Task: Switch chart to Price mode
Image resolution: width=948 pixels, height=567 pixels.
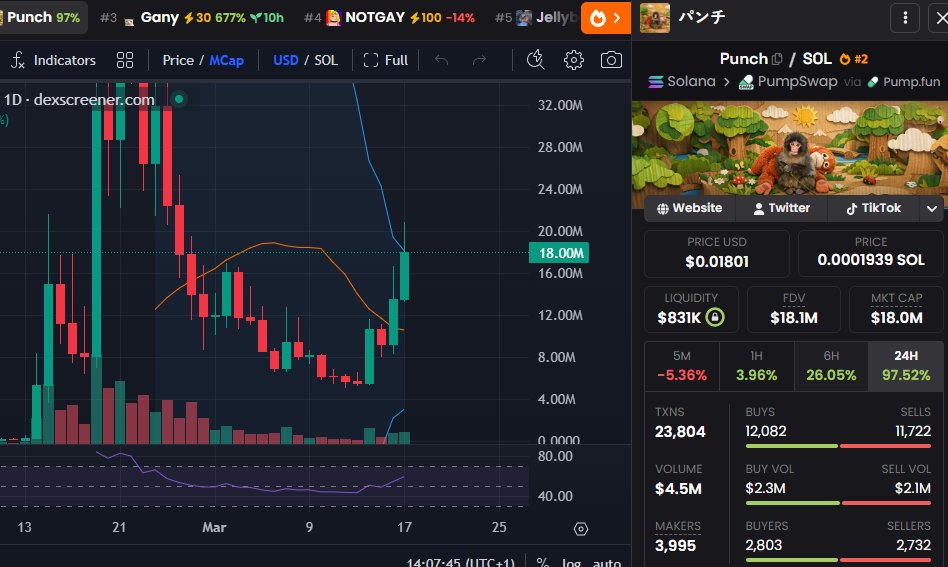Action: point(178,60)
